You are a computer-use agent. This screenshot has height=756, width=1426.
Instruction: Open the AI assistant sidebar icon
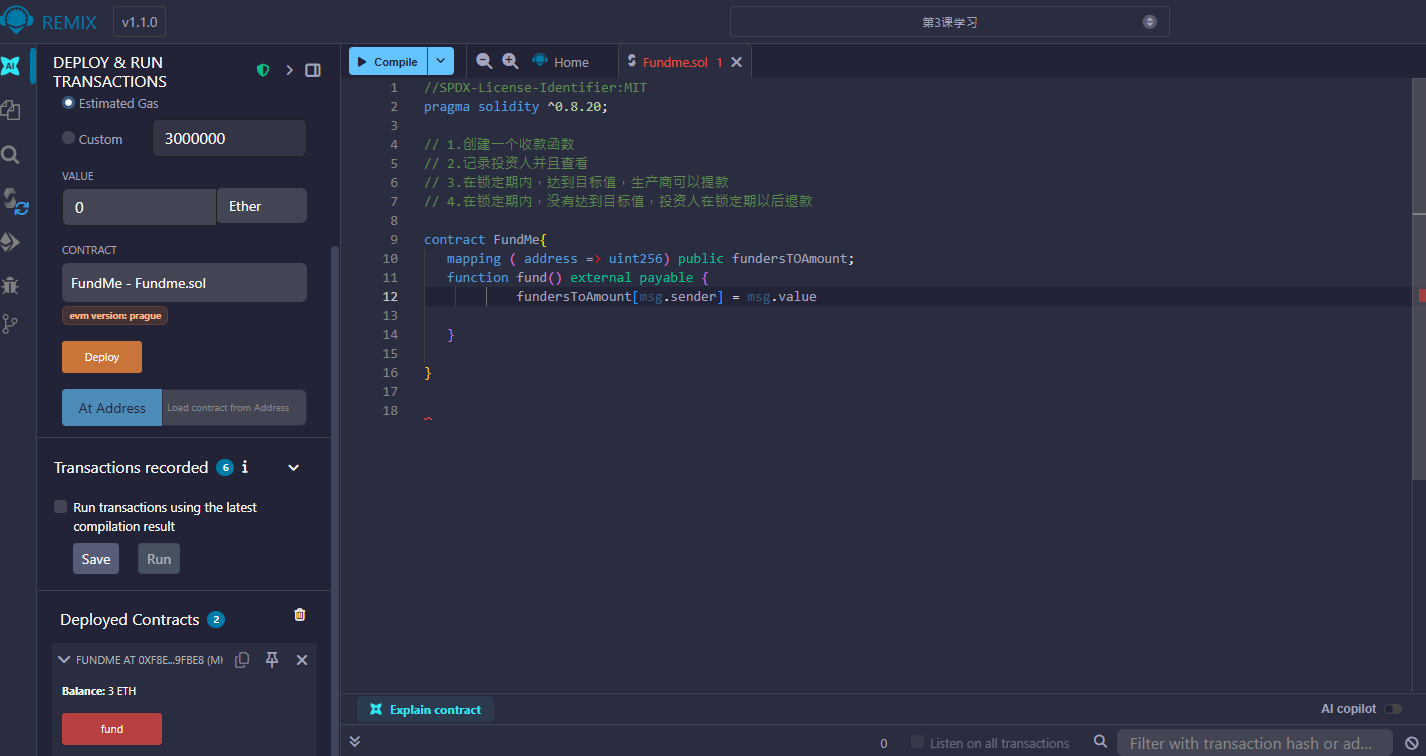coord(11,66)
